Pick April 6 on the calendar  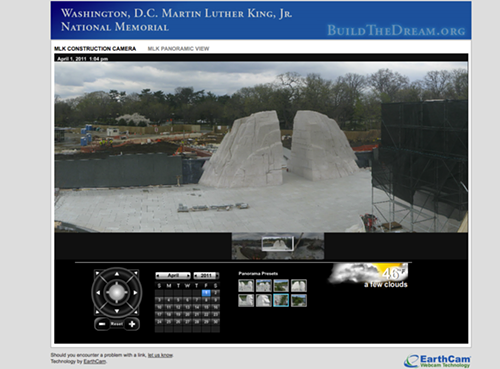[187, 300]
